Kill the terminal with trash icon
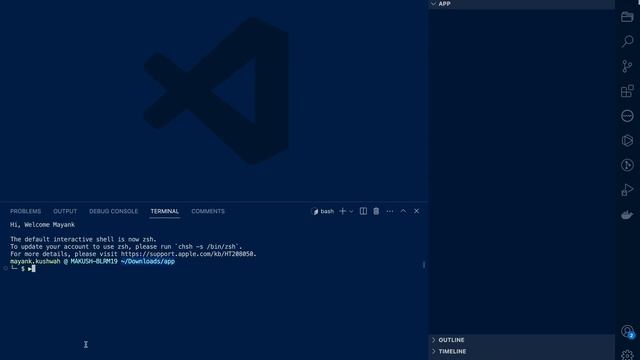Viewport: 640px width, 360px height. coord(376,211)
